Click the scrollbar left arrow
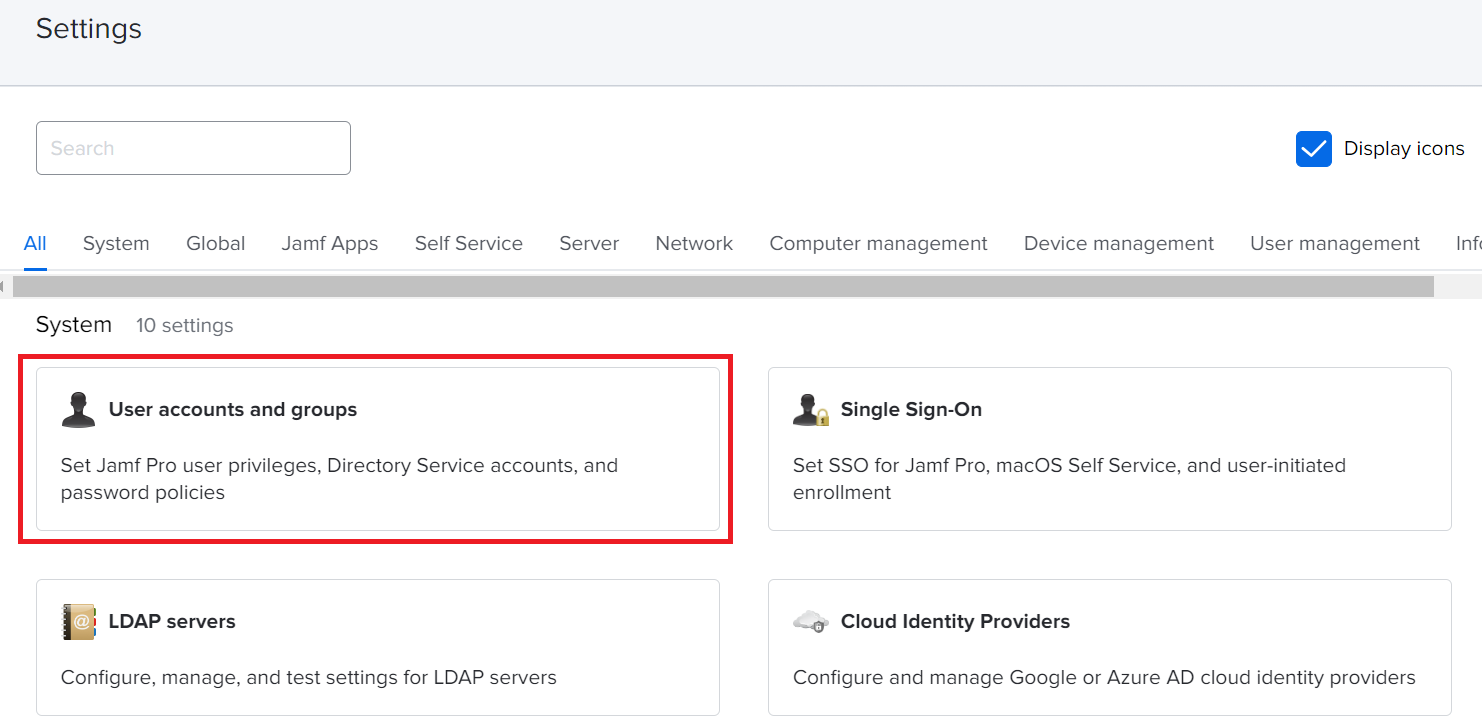This screenshot has width=1482, height=724. 4,287
